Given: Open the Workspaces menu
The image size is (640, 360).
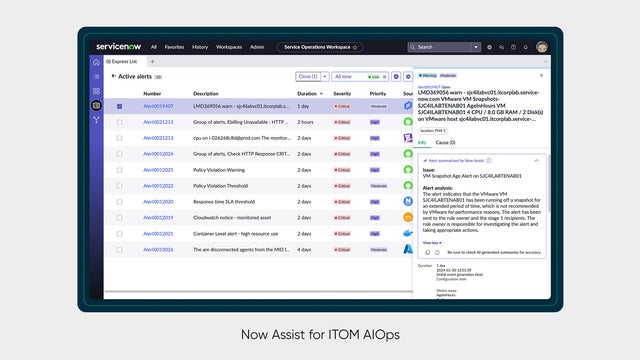Looking at the screenshot, I should coord(229,47).
